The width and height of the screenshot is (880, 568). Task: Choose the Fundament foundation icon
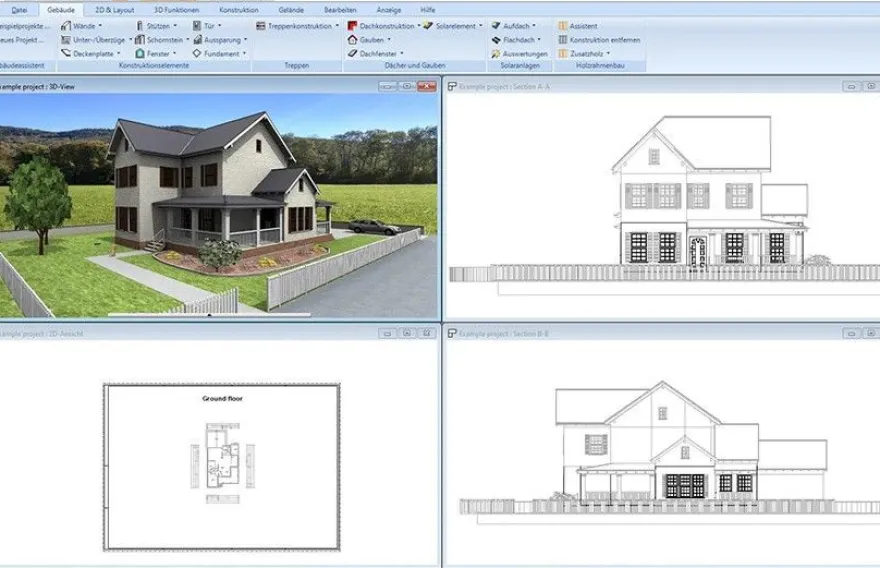click(197, 53)
